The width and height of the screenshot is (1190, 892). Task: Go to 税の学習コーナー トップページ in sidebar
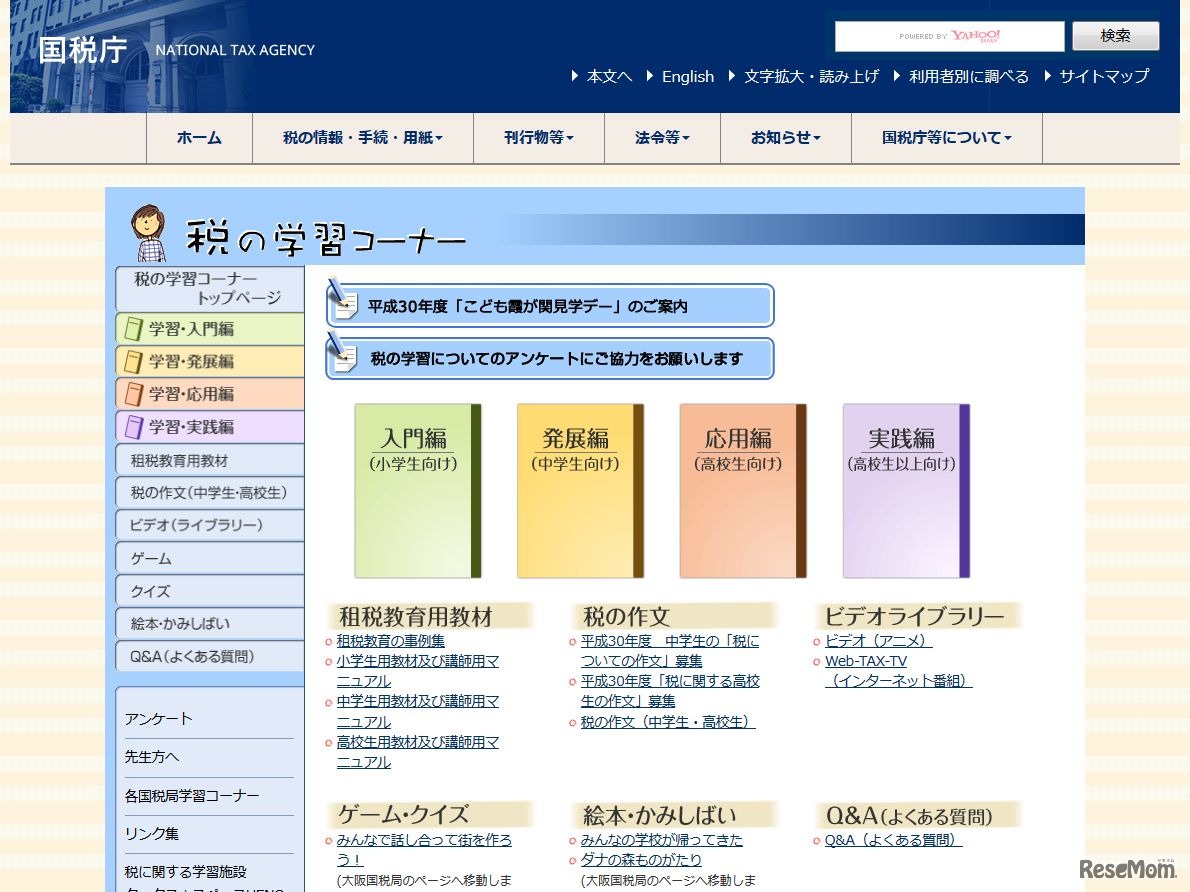(x=208, y=288)
